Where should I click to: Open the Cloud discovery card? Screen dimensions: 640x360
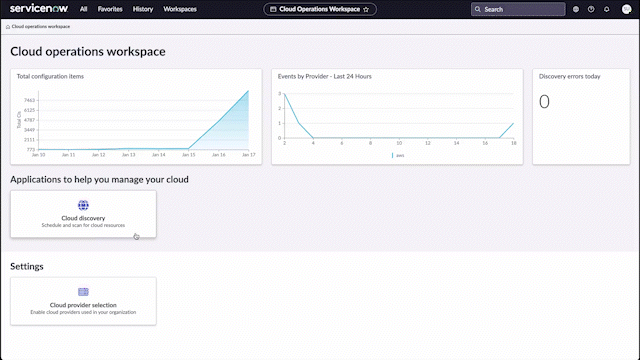point(83,214)
